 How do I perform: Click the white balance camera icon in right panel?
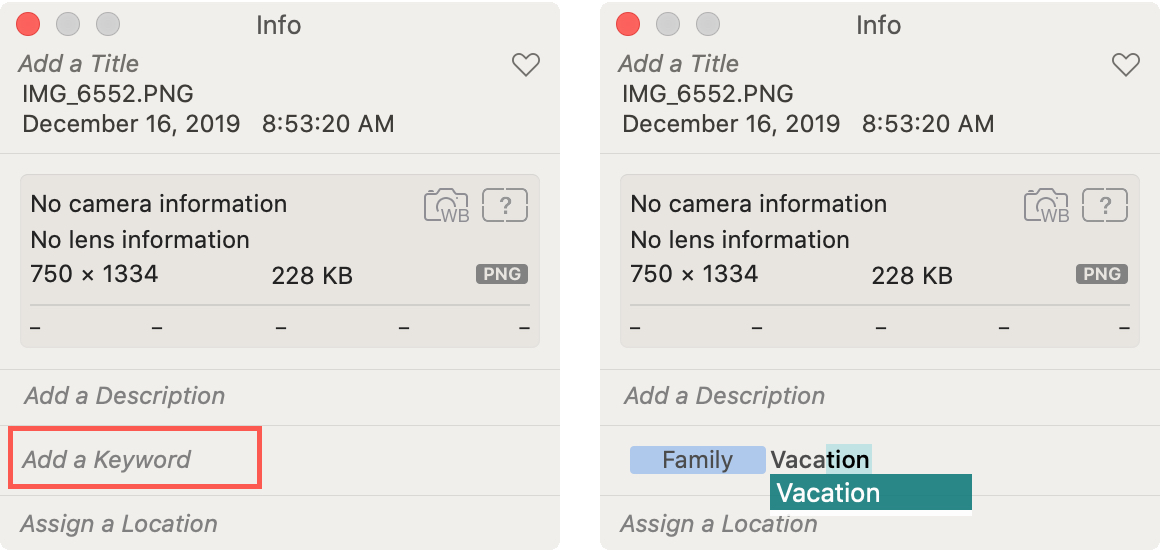[x=1046, y=205]
